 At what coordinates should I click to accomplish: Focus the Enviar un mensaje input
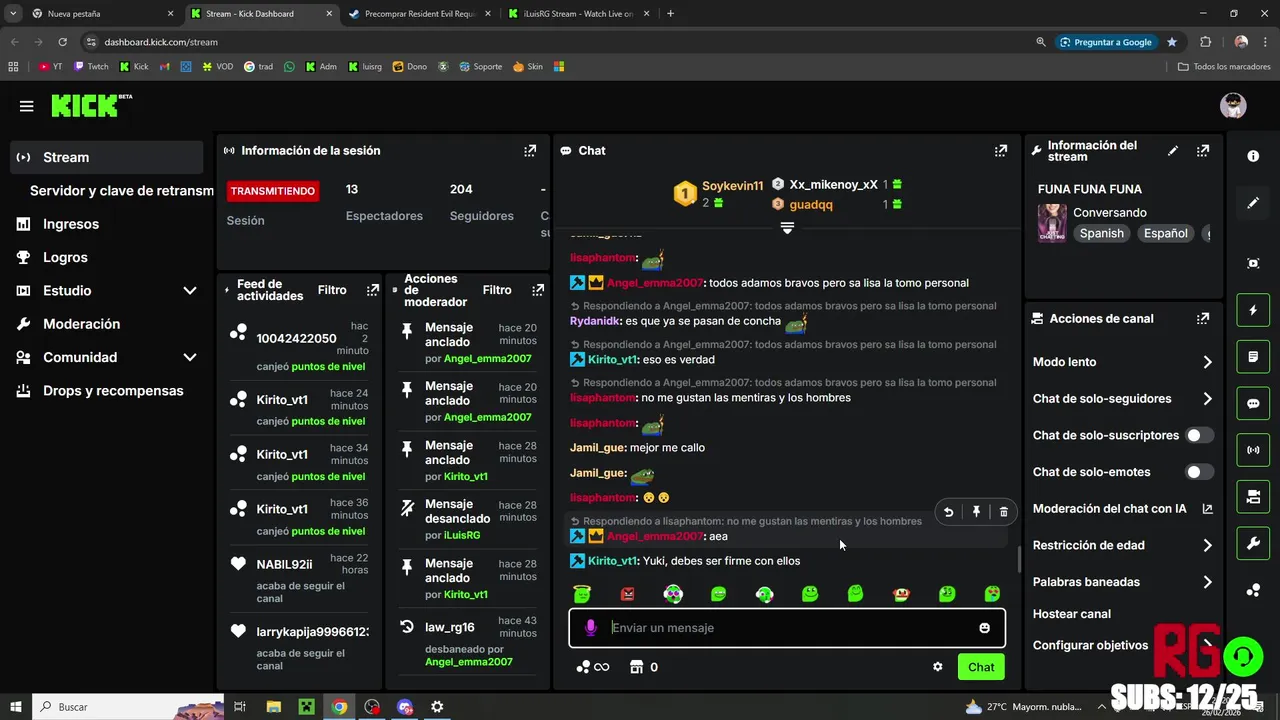coord(787,628)
